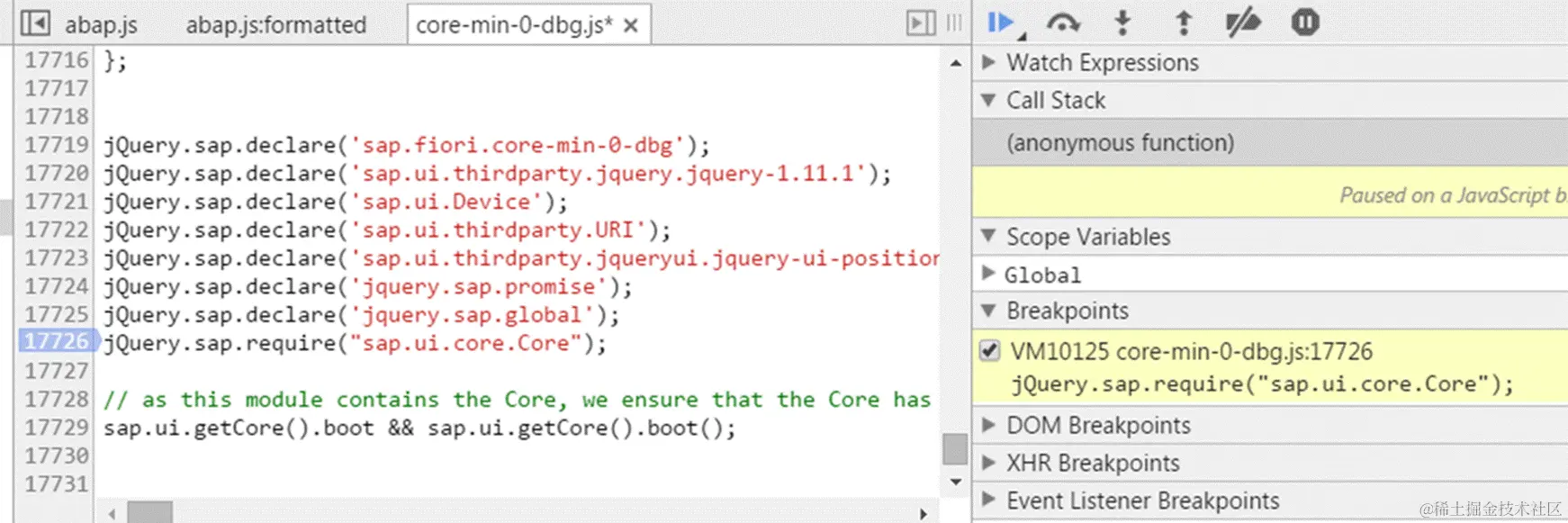1568x523 pixels.
Task: Collapse the Scope Variables section
Action: [x=988, y=237]
